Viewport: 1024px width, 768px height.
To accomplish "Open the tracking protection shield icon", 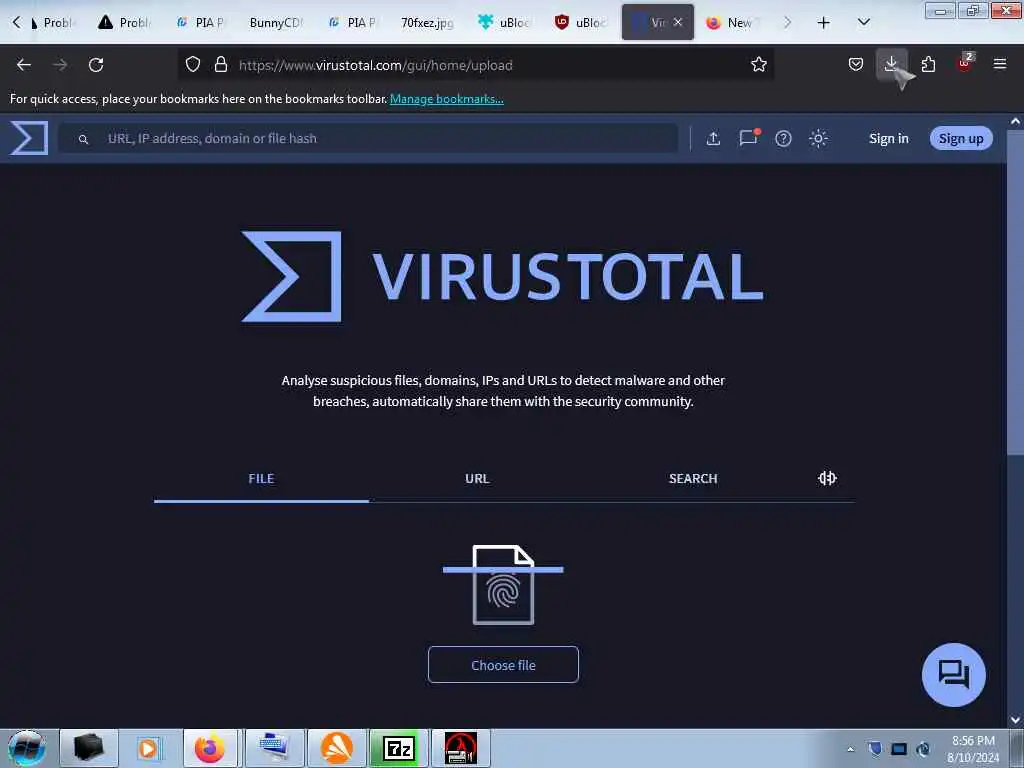I will [193, 64].
